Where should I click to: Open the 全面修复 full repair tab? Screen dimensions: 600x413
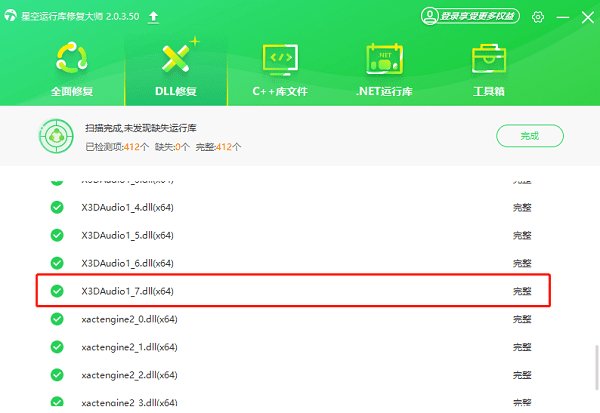(72, 70)
